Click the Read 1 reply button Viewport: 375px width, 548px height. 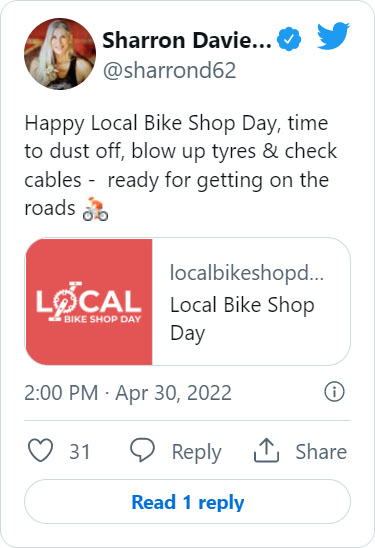[x=187, y=502]
